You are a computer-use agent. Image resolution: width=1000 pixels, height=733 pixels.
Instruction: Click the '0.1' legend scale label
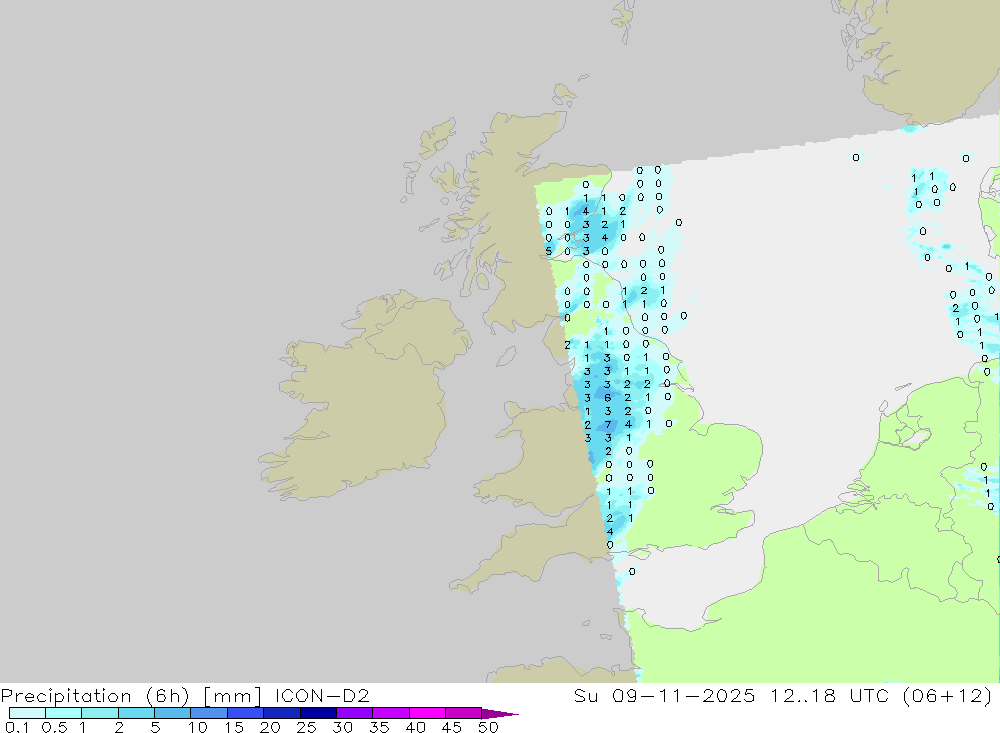click(x=16, y=727)
